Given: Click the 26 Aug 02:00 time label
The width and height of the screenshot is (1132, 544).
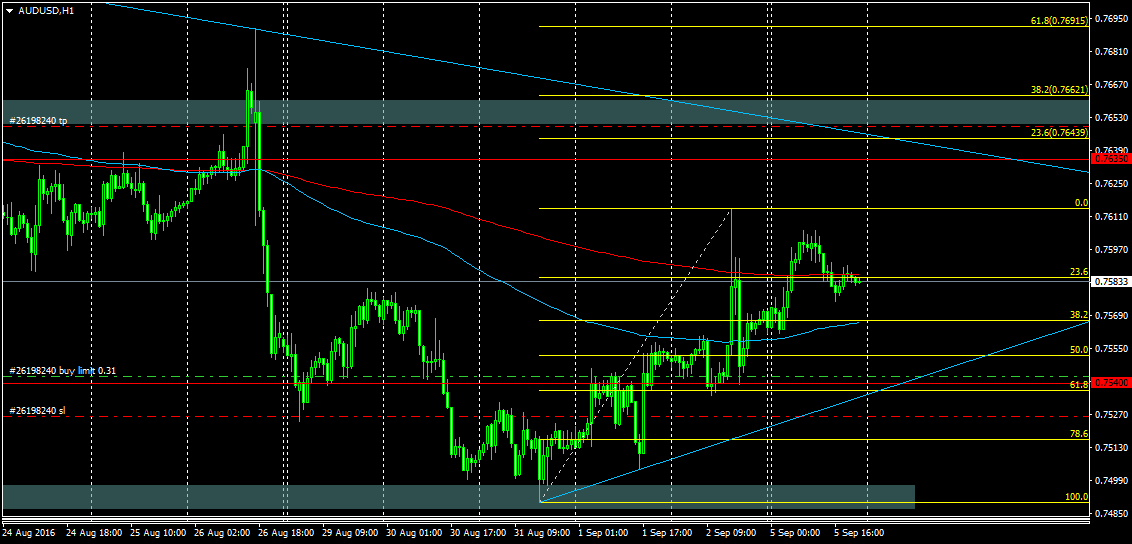Looking at the screenshot, I should click(x=221, y=533).
